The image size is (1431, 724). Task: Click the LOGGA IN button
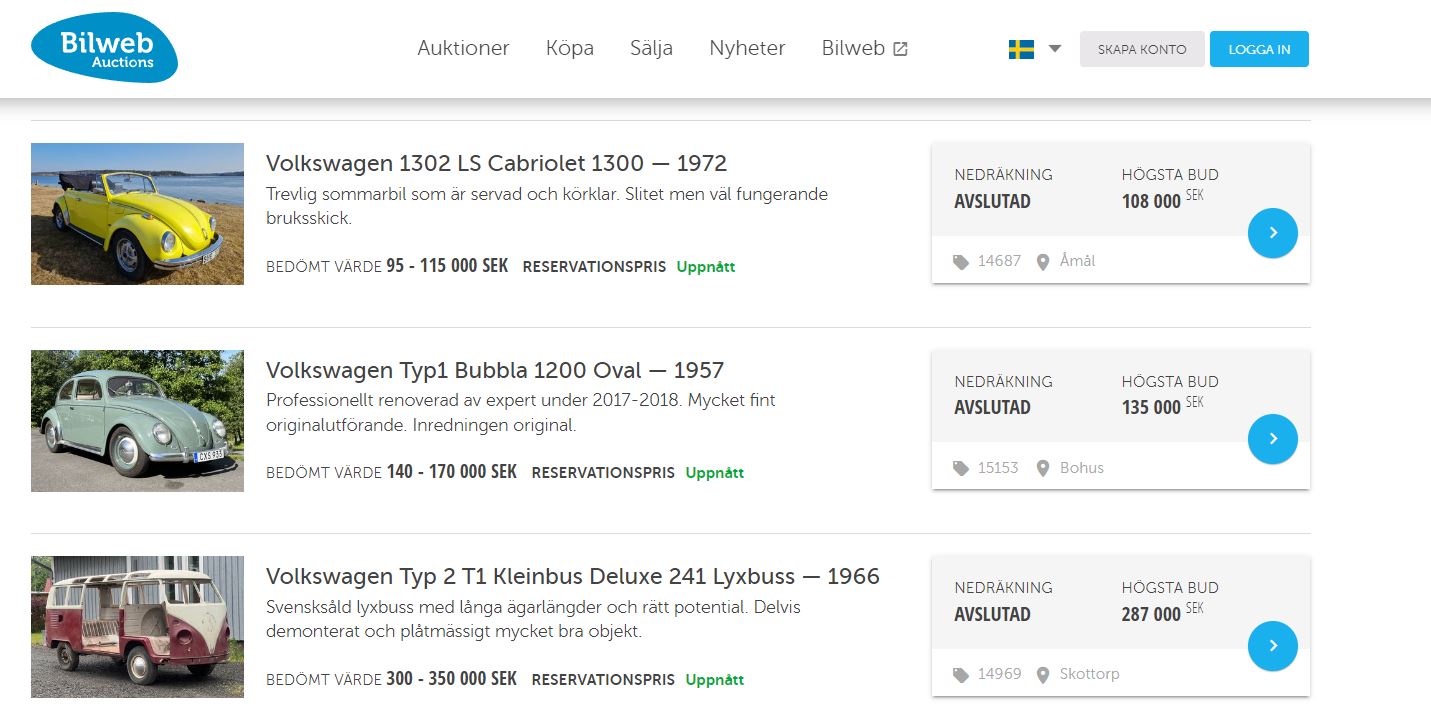[1259, 49]
